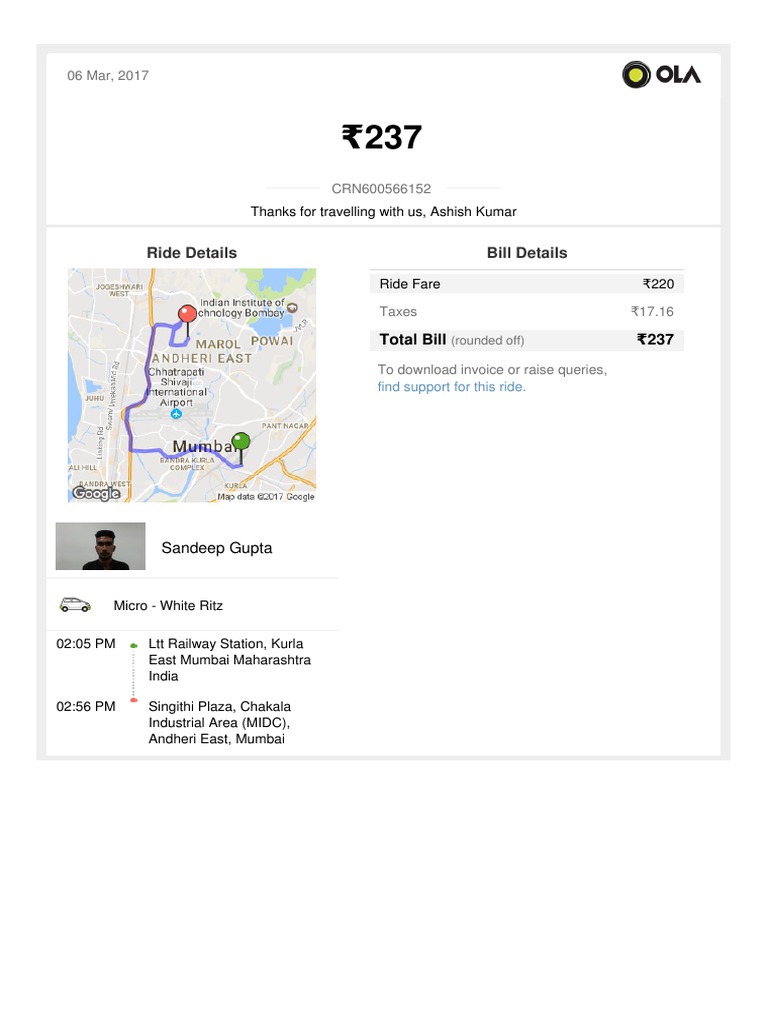768x1024 pixels.
Task: Click the Total Bill row
Action: [526, 340]
